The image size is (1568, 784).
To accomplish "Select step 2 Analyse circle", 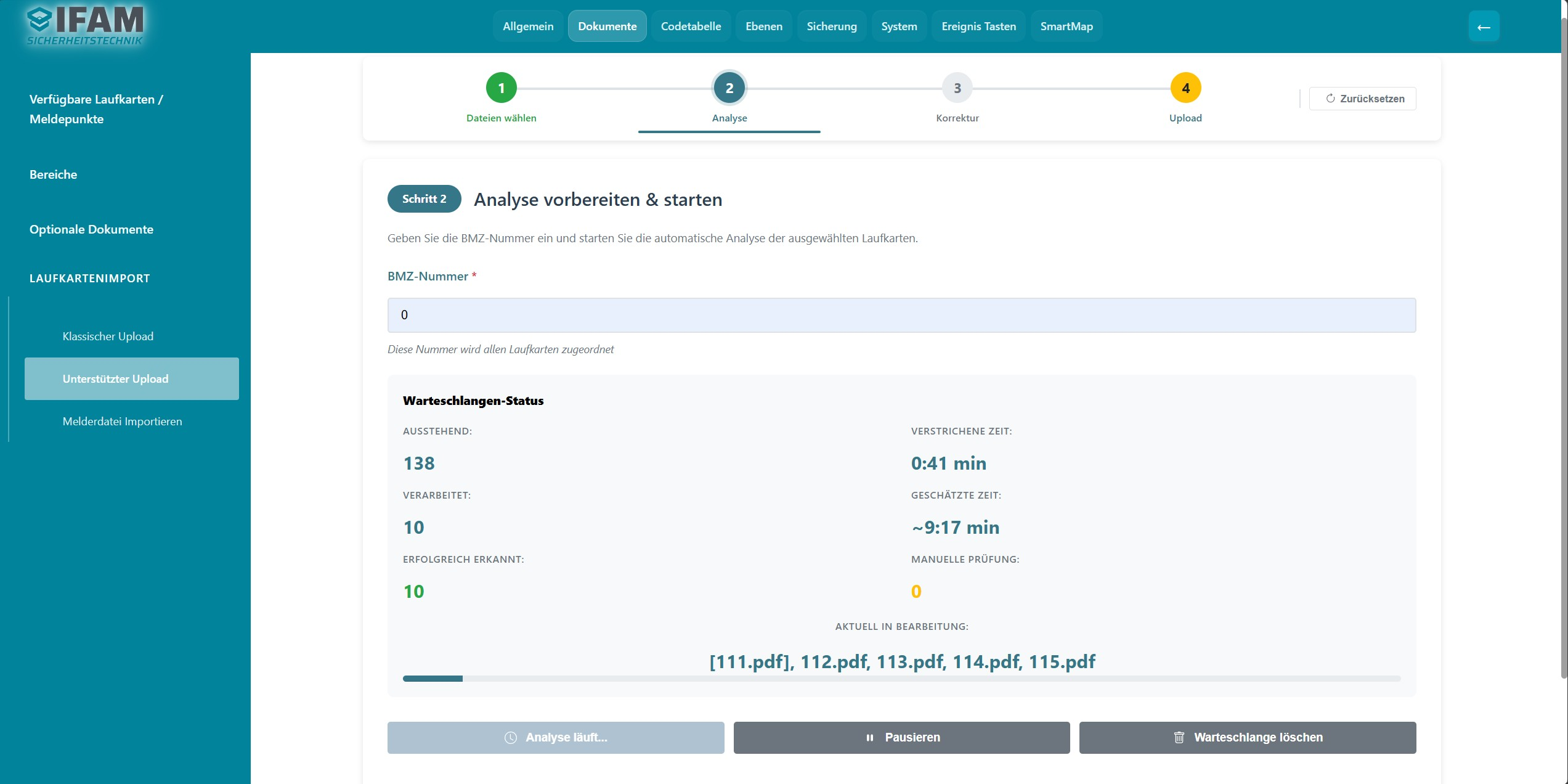I will pyautogui.click(x=729, y=88).
